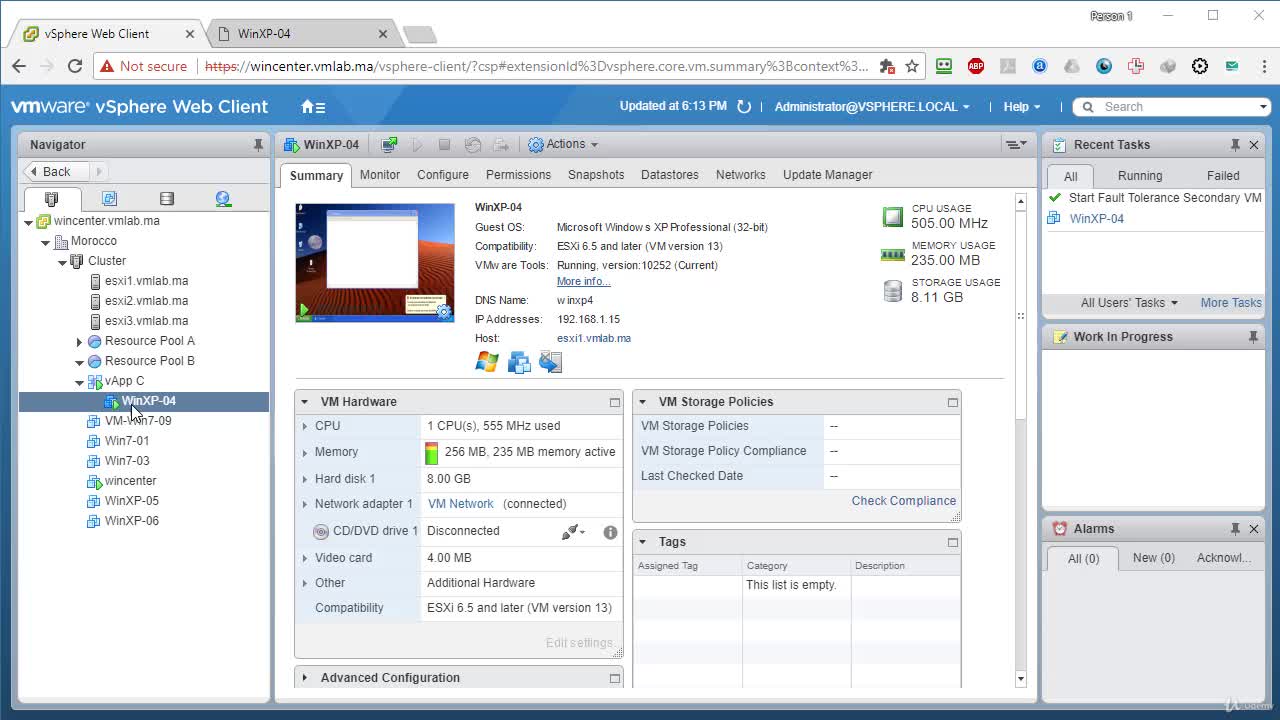
Task: Expand the Video card row
Action: (305, 558)
